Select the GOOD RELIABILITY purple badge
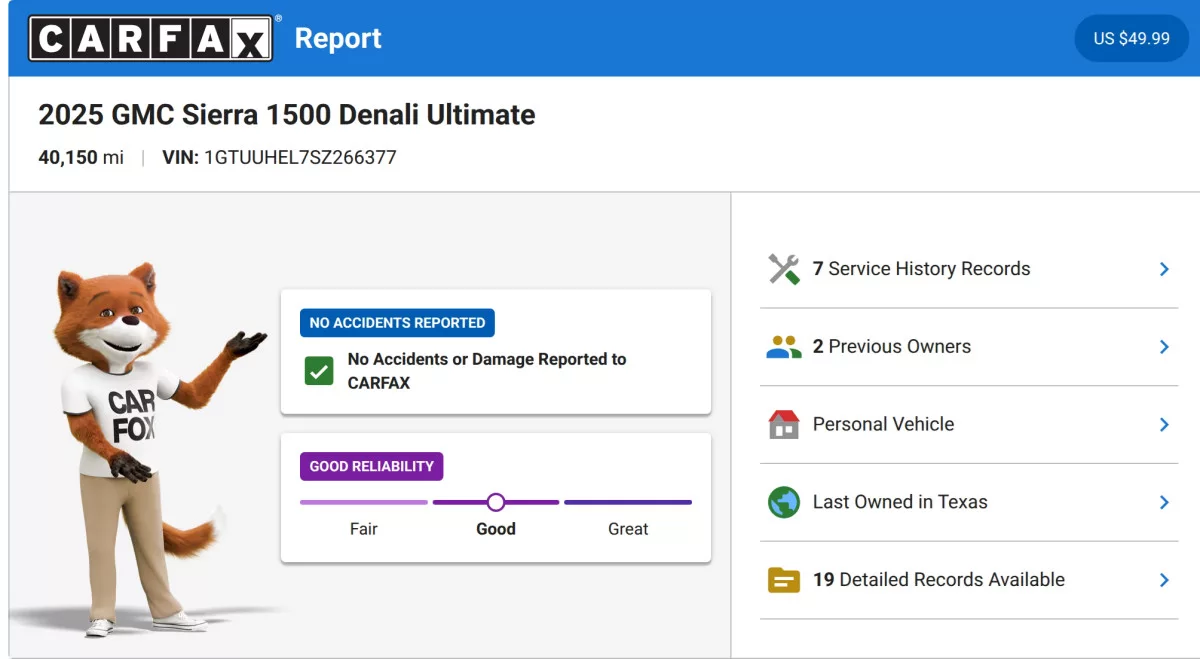Screen dimensions: 1200x659 [x=371, y=466]
